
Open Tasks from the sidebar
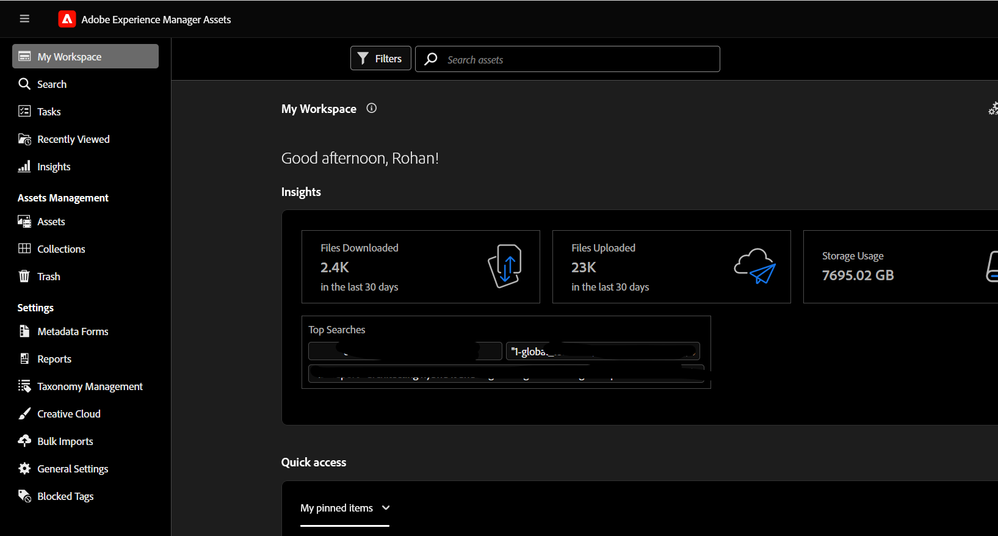pyautogui.click(x=49, y=112)
